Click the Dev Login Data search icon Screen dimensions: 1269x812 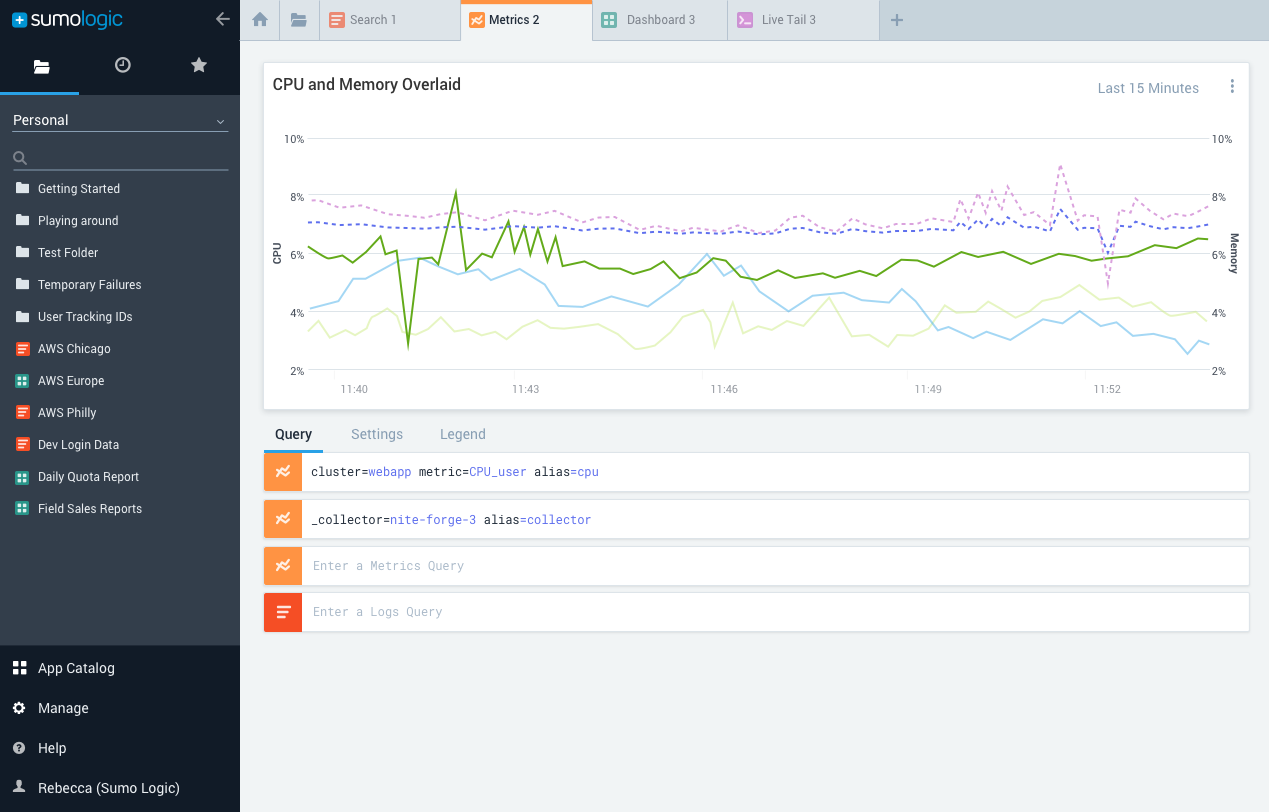click(x=22, y=445)
